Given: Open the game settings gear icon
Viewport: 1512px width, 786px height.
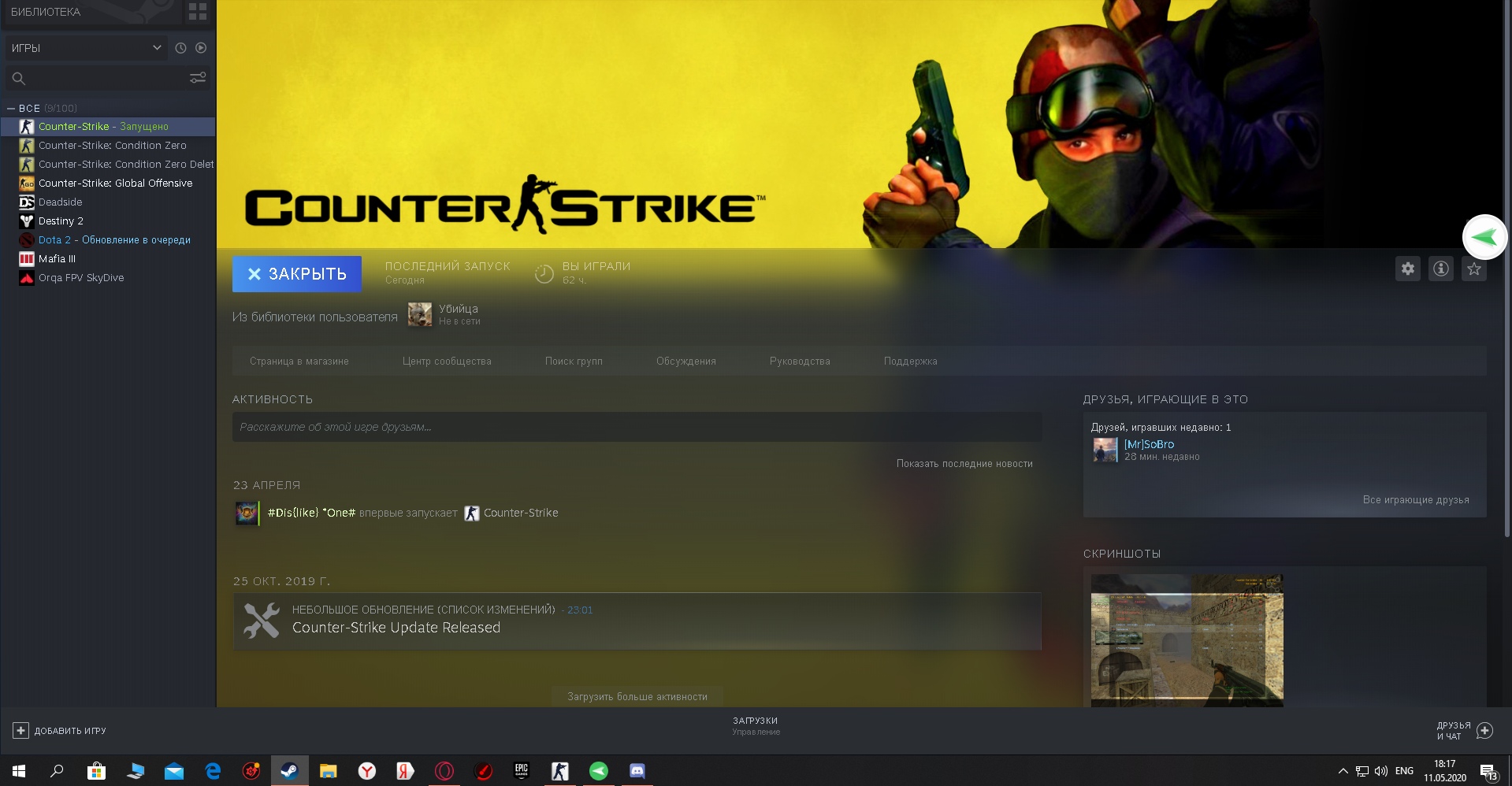Looking at the screenshot, I should point(1408,269).
